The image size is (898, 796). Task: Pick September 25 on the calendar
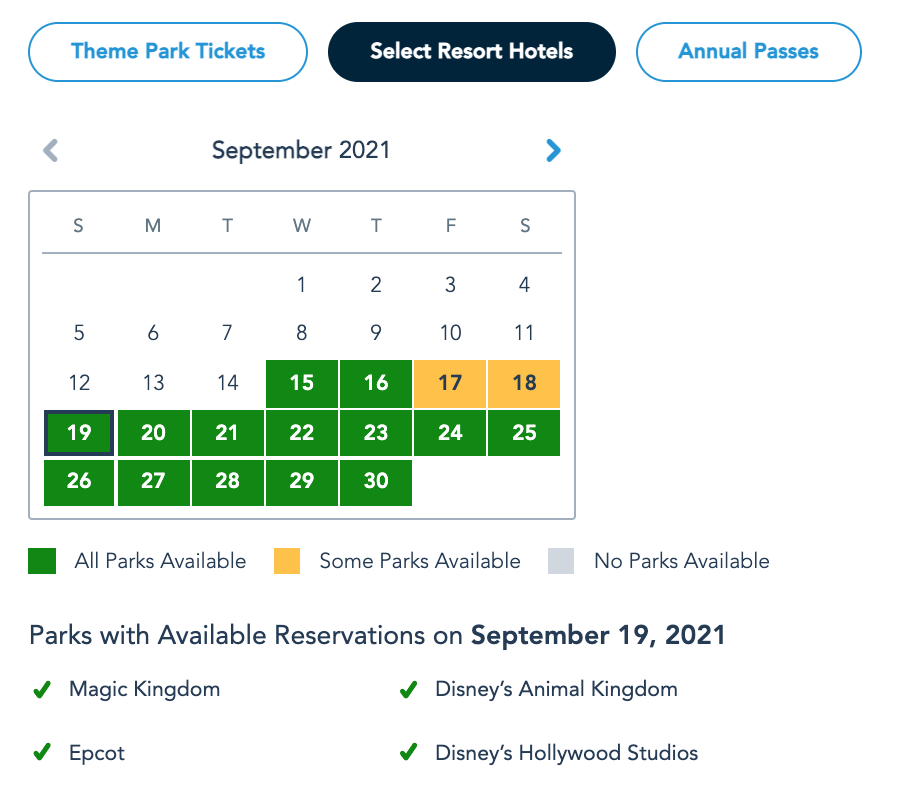coord(524,433)
